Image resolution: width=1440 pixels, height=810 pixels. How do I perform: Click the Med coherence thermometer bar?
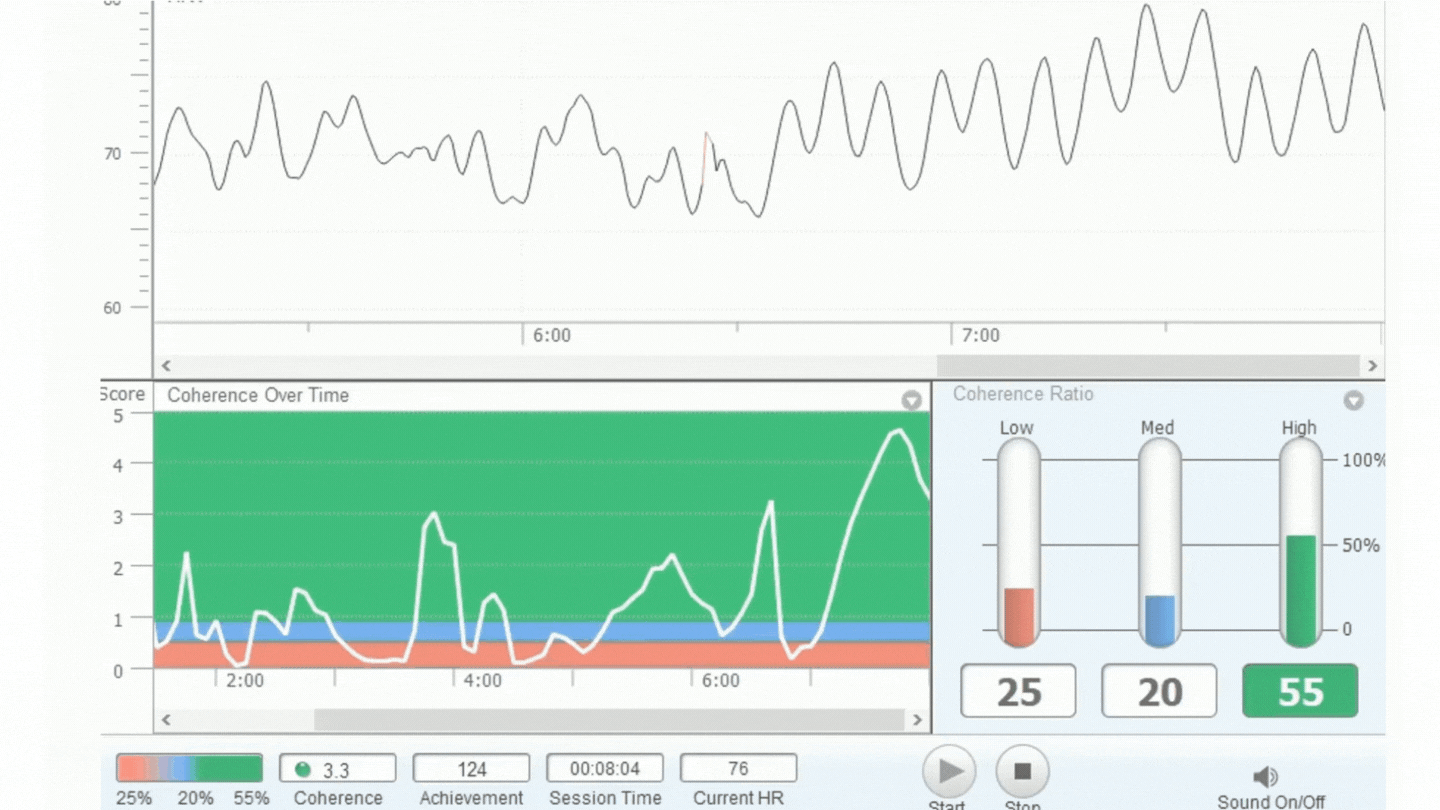coord(1160,543)
